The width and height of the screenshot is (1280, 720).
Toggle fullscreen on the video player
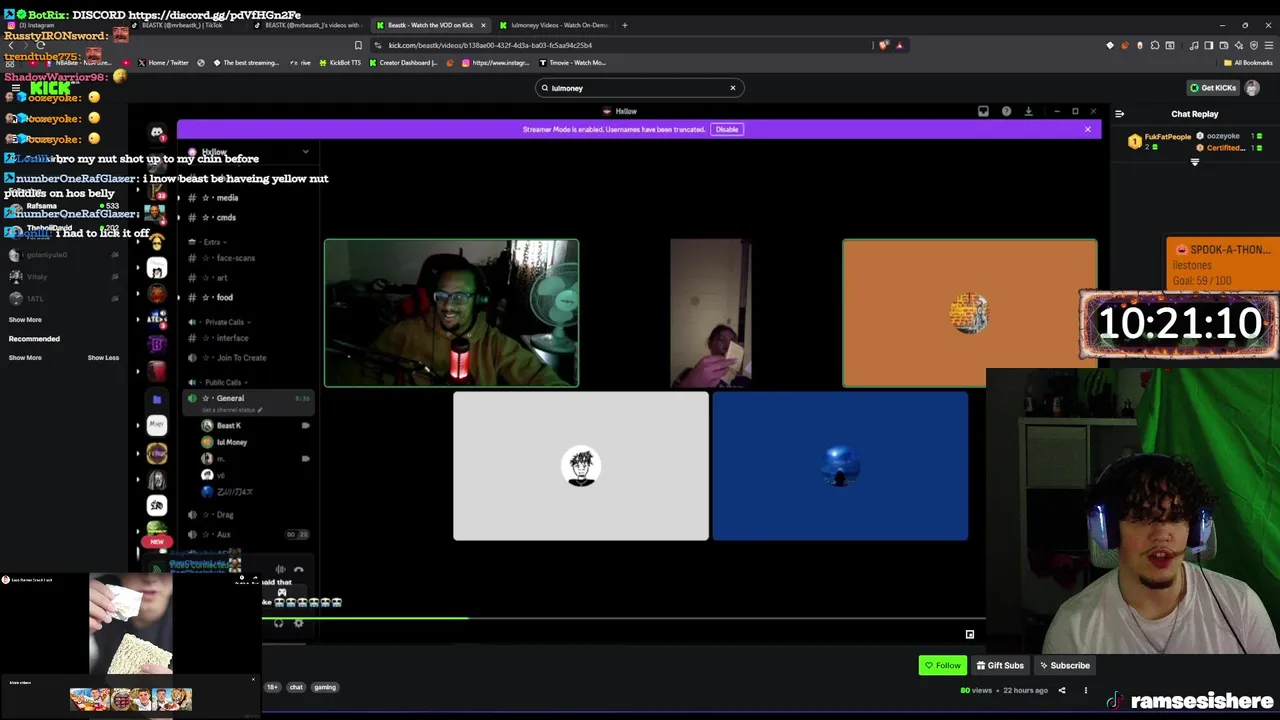click(969, 634)
